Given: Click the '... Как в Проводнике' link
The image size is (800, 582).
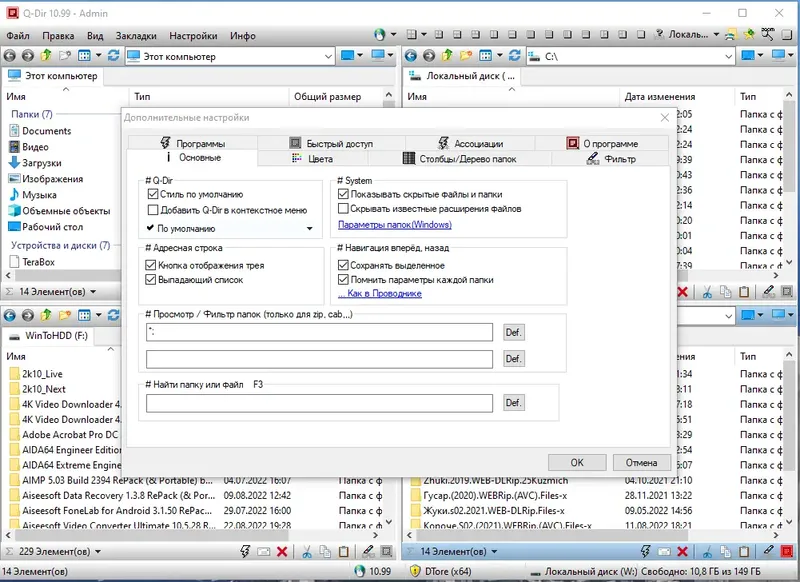Looking at the screenshot, I should coord(380,293).
